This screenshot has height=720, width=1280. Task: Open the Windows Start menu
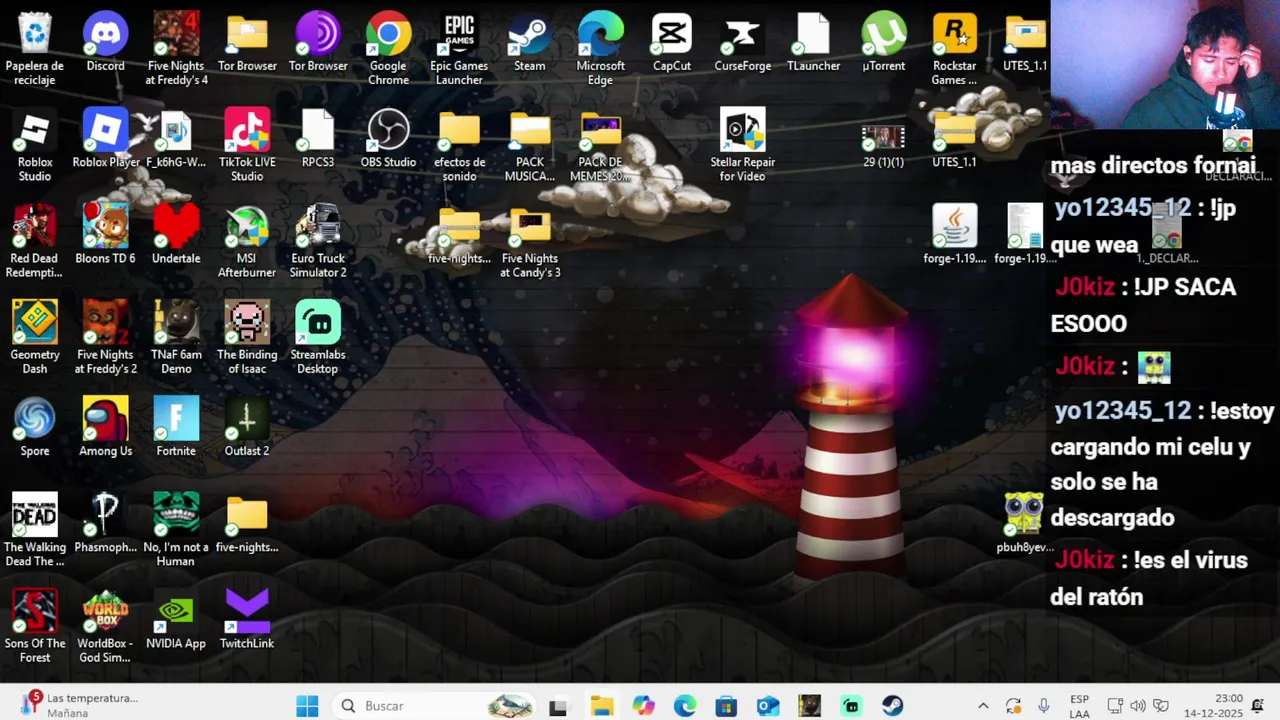click(307, 706)
